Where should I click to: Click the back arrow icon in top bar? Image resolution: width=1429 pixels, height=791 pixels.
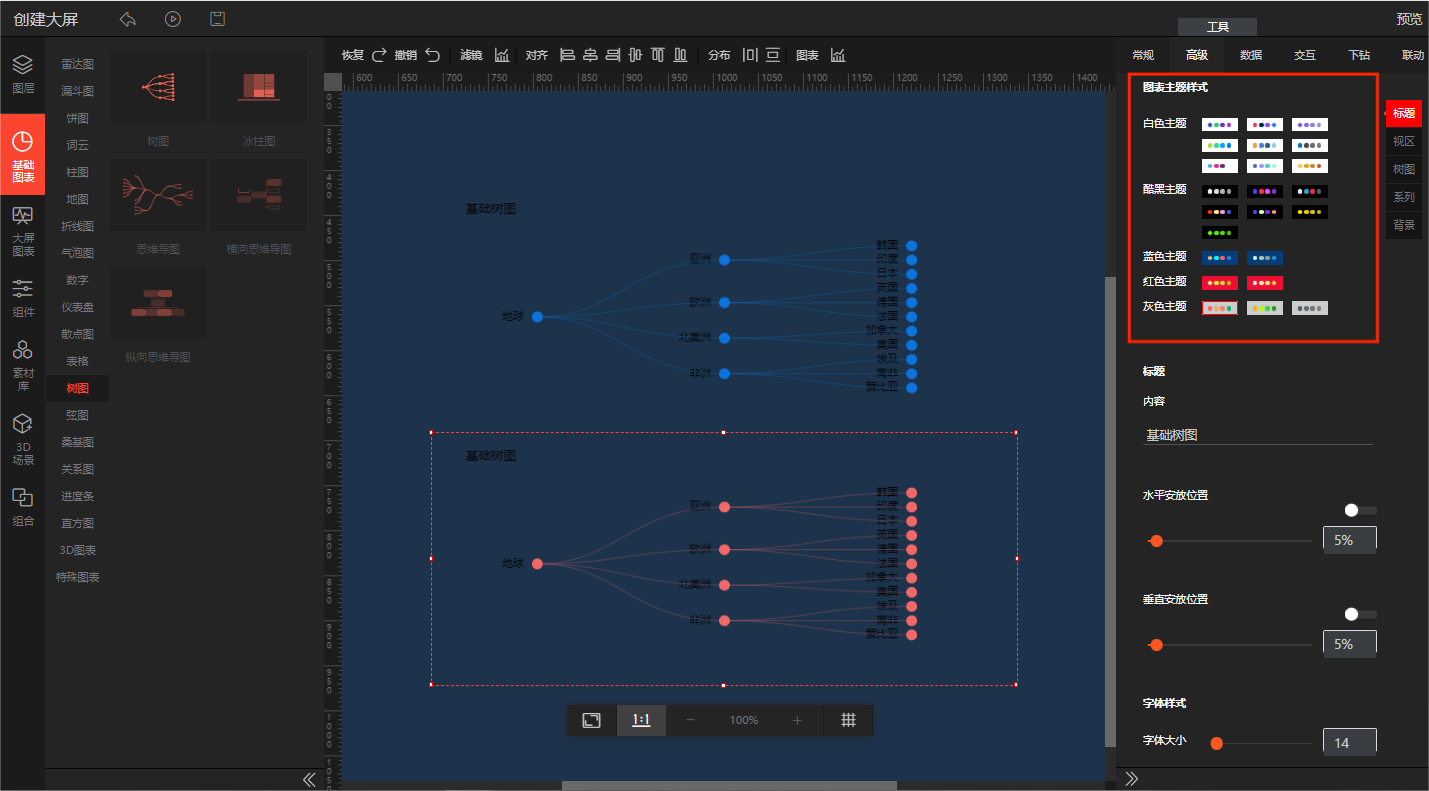click(127, 19)
